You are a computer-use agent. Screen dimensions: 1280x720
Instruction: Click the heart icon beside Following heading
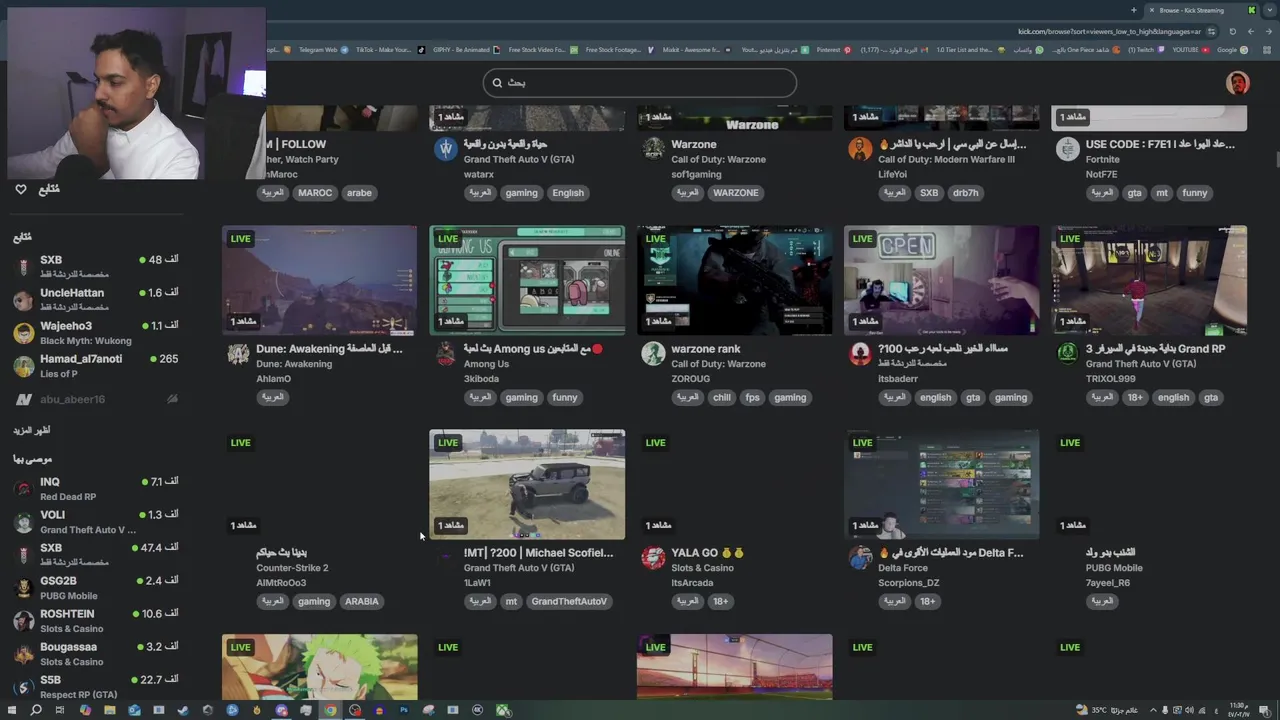(20, 189)
